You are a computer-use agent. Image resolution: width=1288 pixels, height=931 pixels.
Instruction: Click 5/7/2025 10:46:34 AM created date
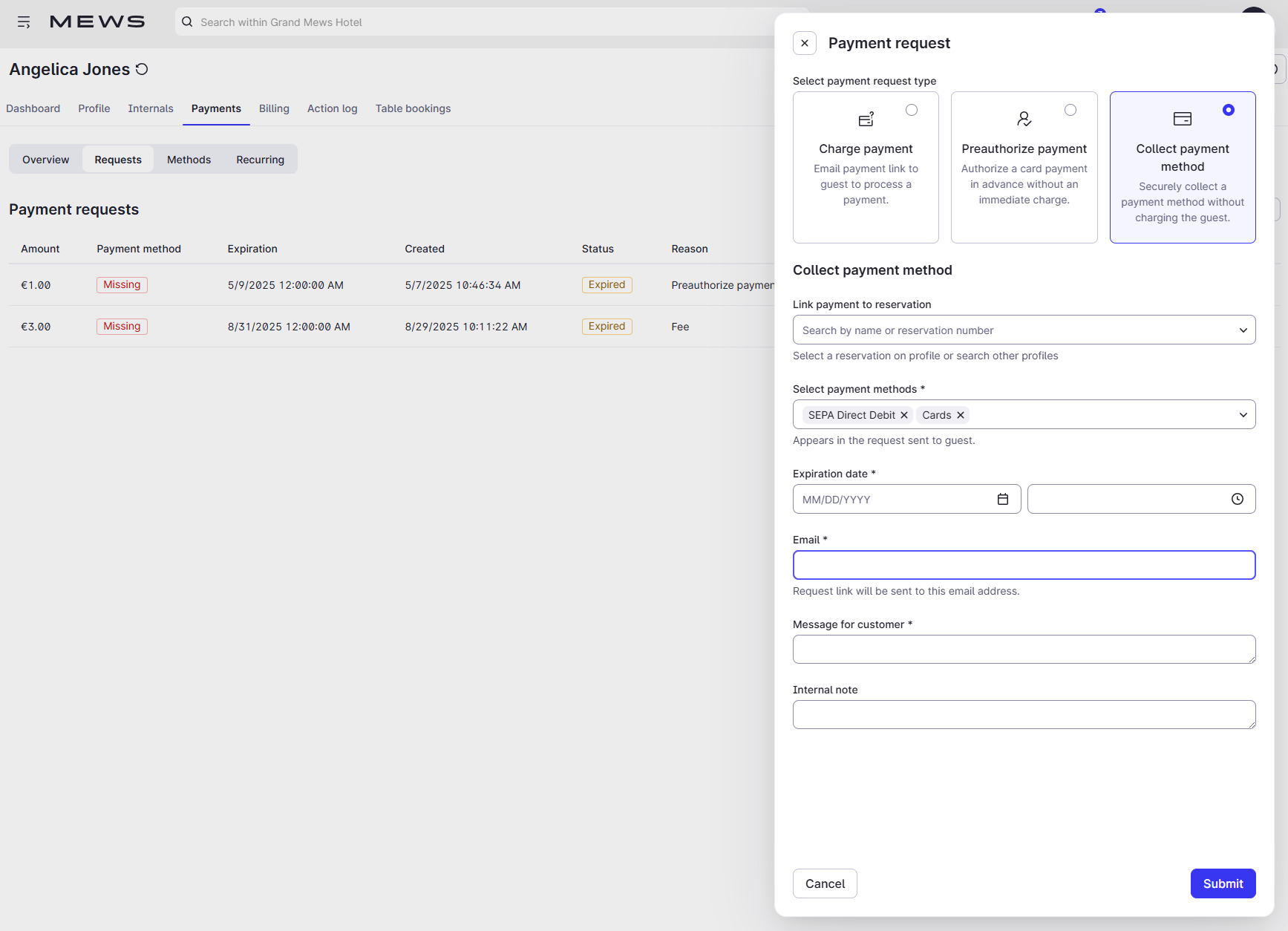(462, 285)
